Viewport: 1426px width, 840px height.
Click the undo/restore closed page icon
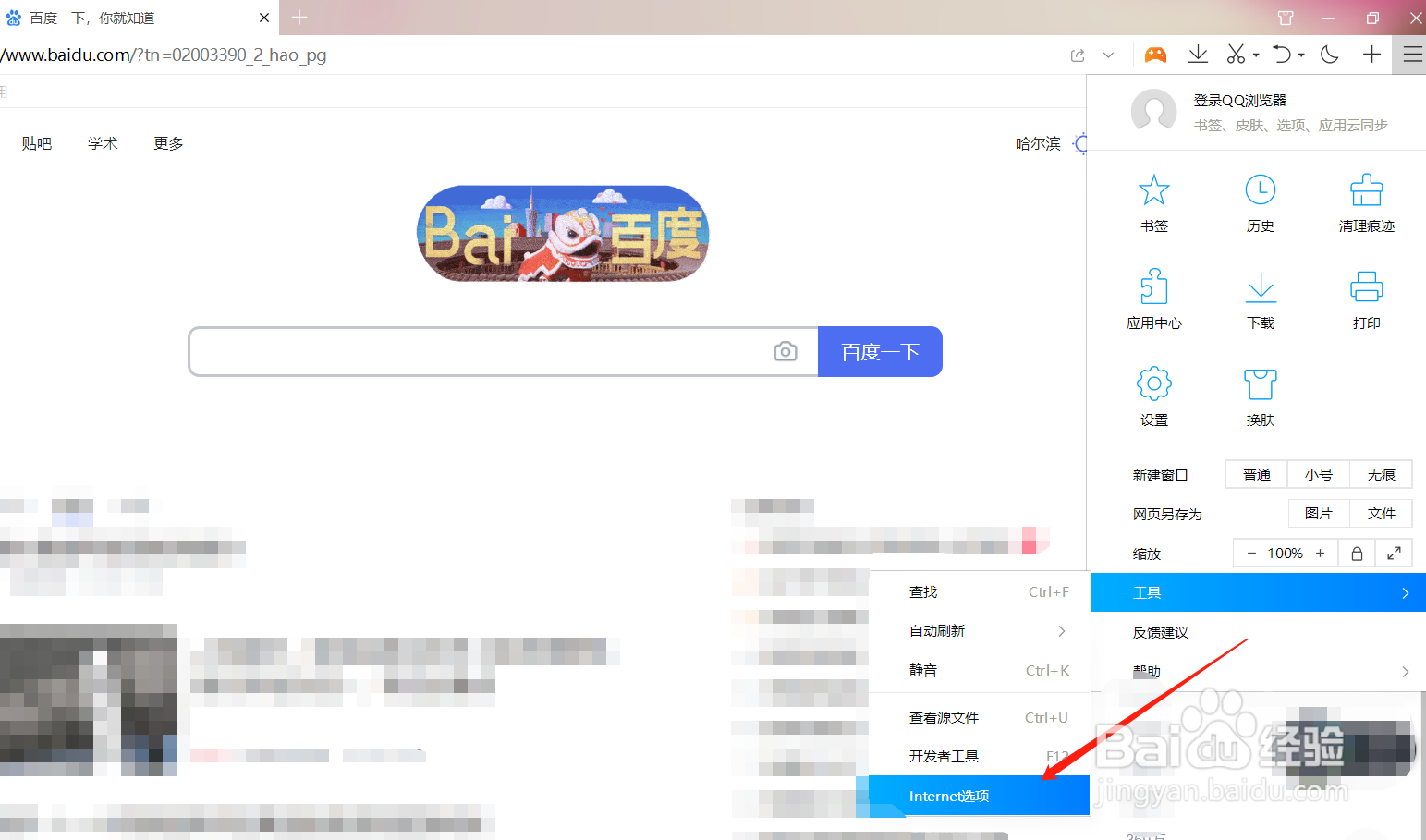pyautogui.click(x=1282, y=55)
